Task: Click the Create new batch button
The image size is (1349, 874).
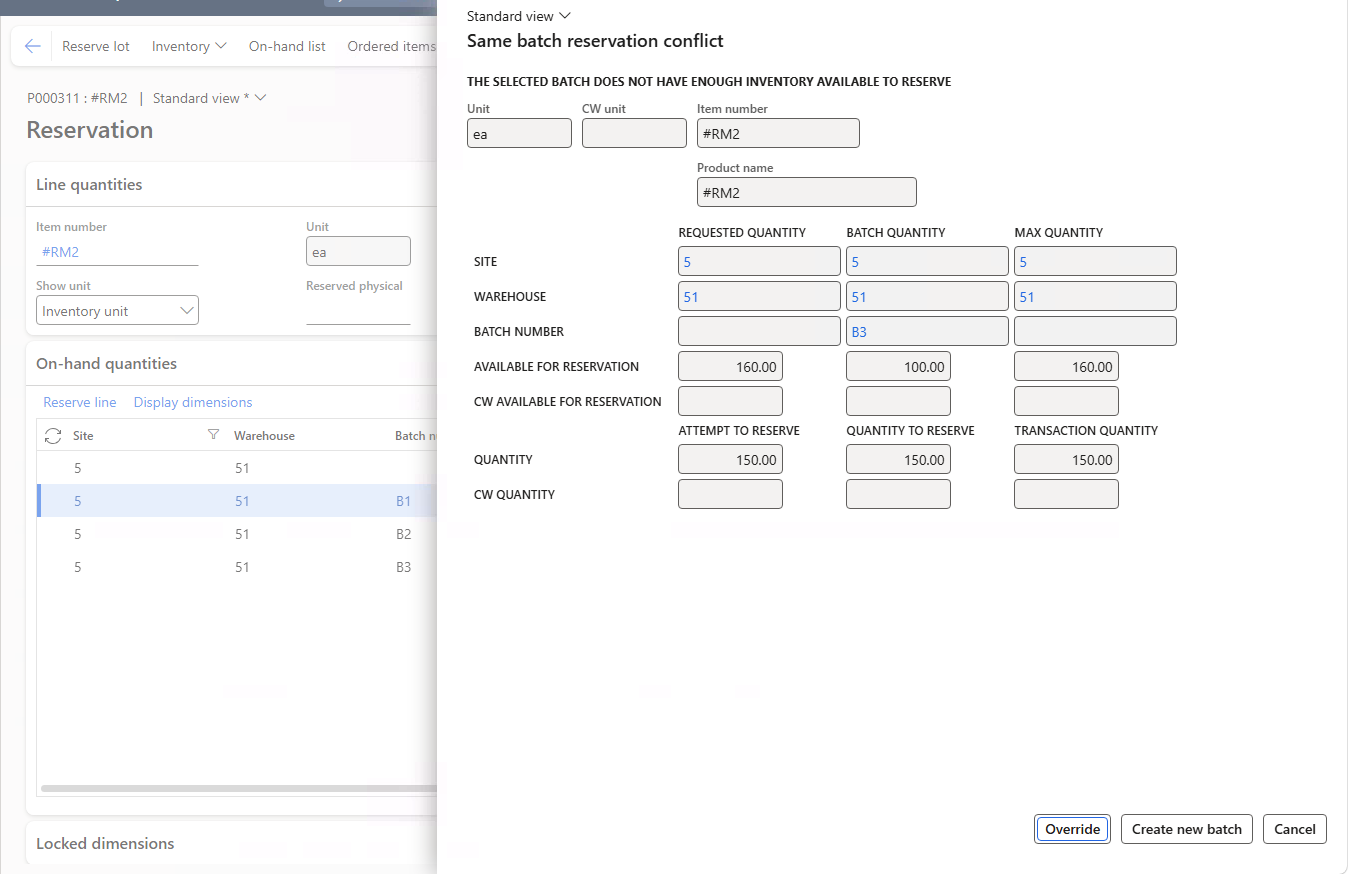Action: pos(1186,829)
